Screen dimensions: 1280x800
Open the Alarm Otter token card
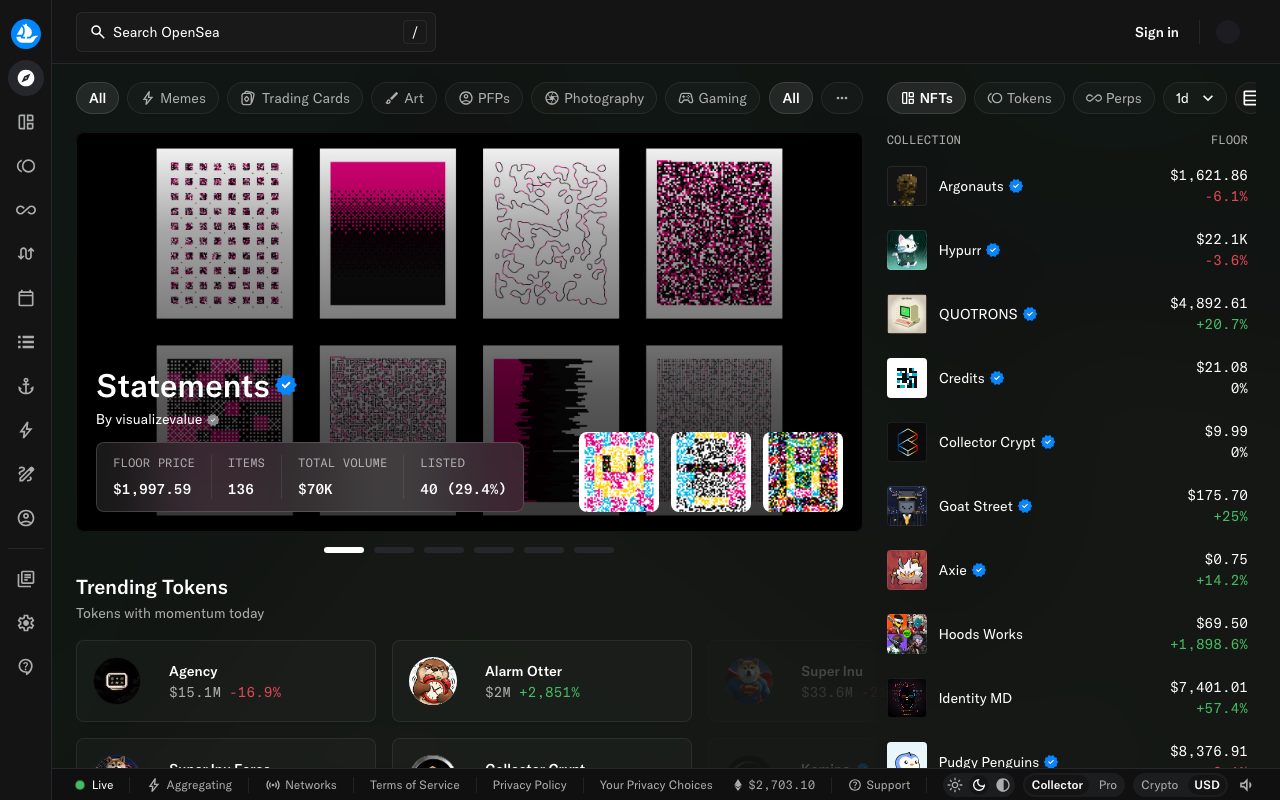542,681
